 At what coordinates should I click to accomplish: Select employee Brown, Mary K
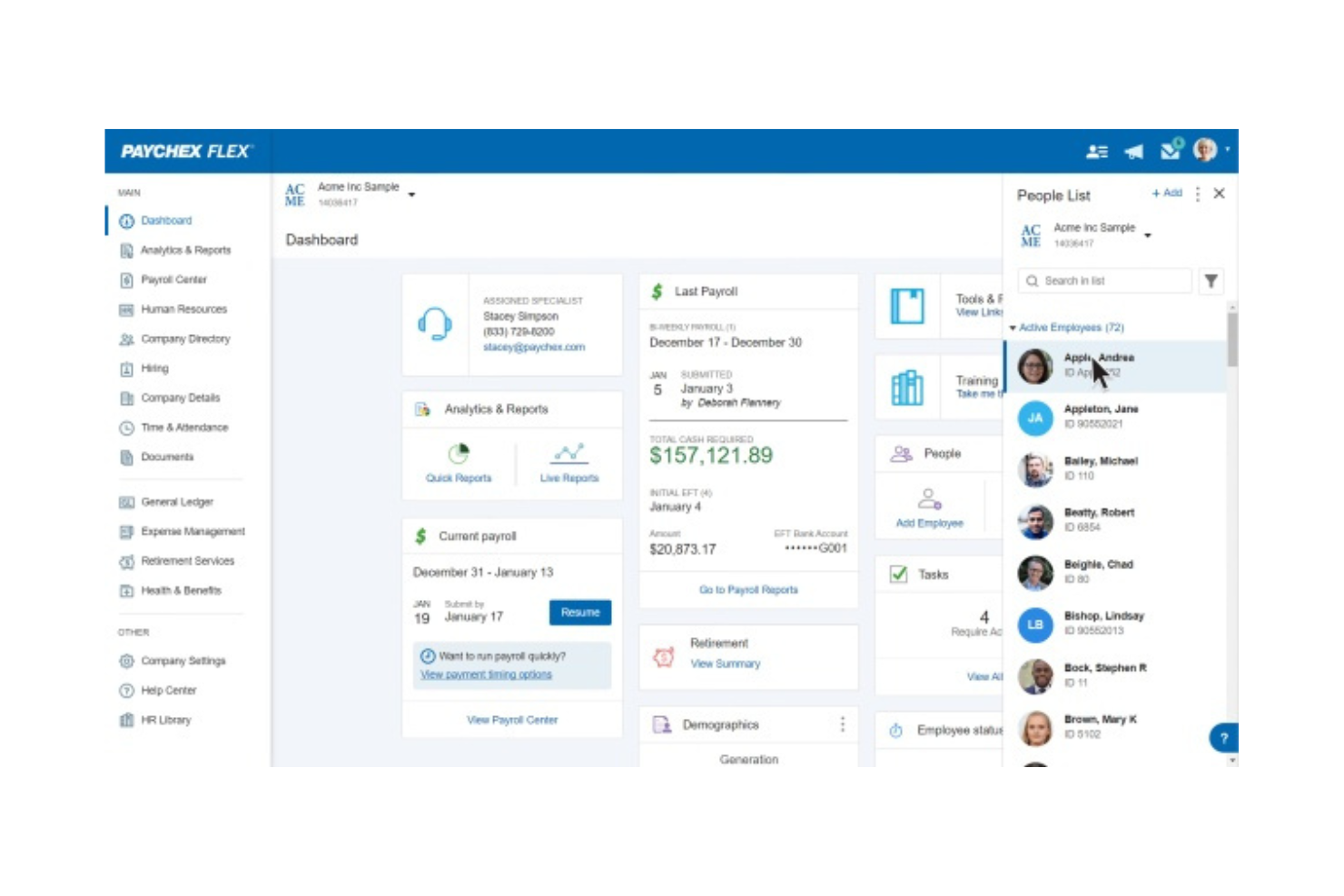[x=1116, y=728]
